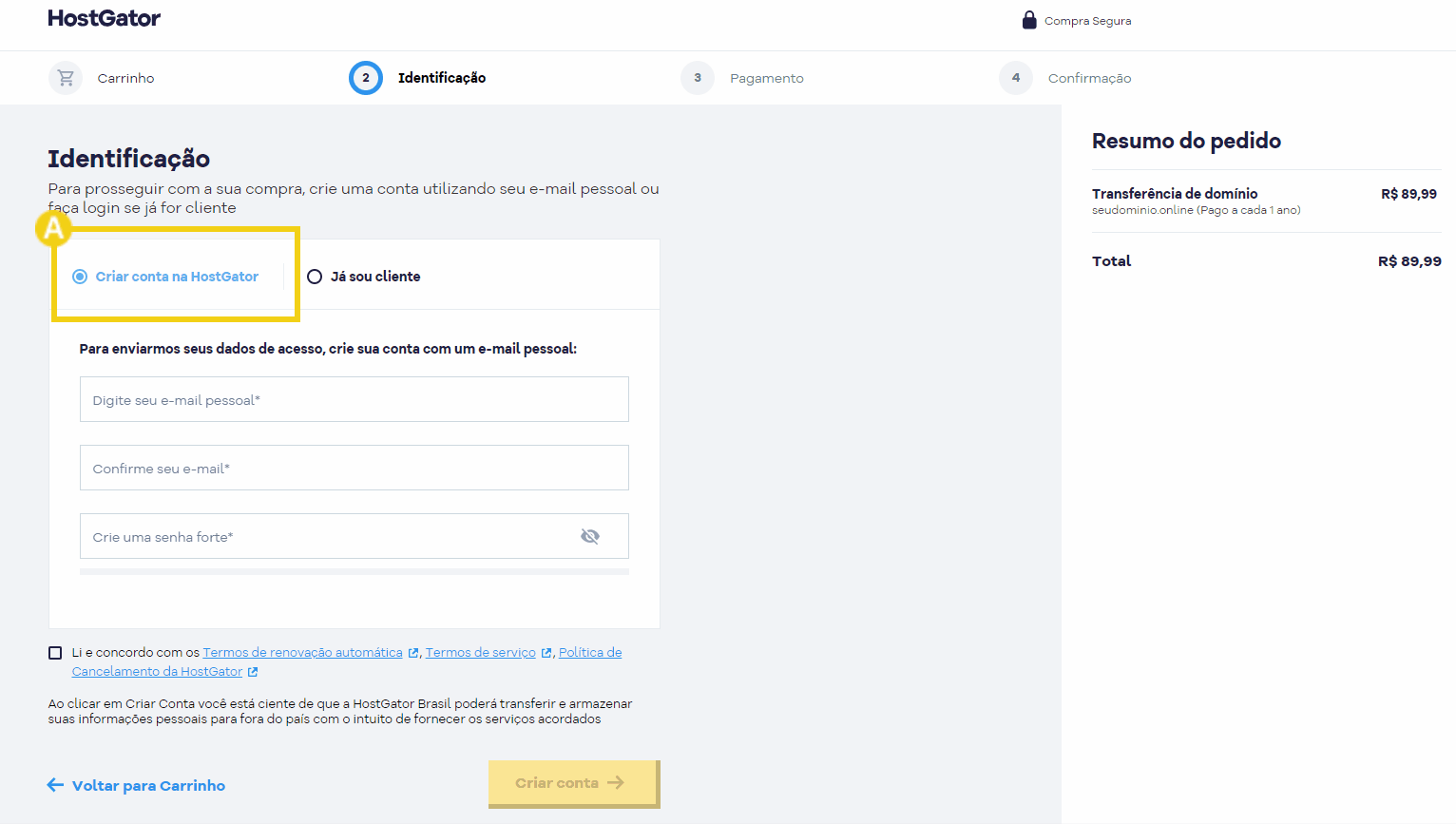Click the Total label in order summary

point(1111,261)
